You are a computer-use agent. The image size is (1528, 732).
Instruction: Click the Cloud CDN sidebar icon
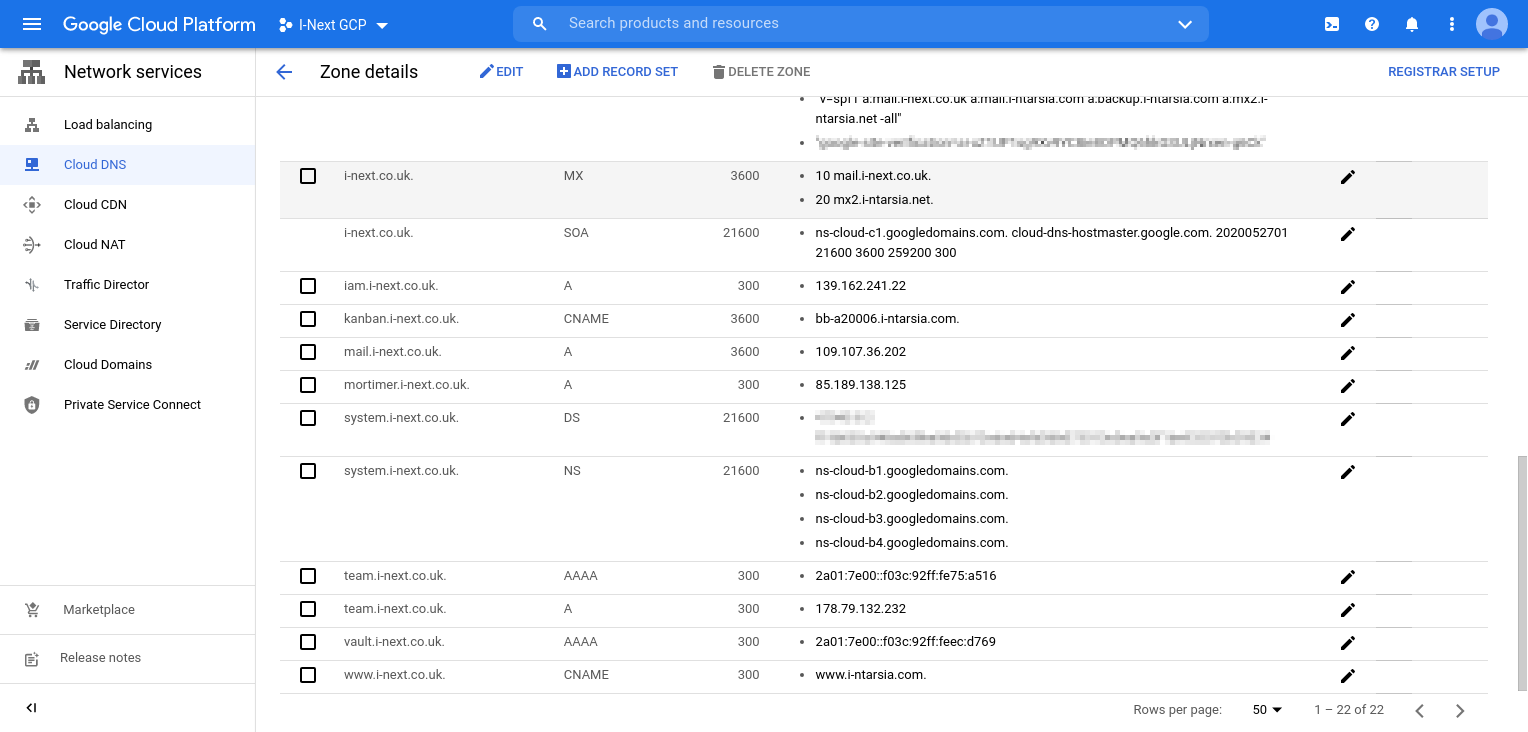pyautogui.click(x=32, y=205)
